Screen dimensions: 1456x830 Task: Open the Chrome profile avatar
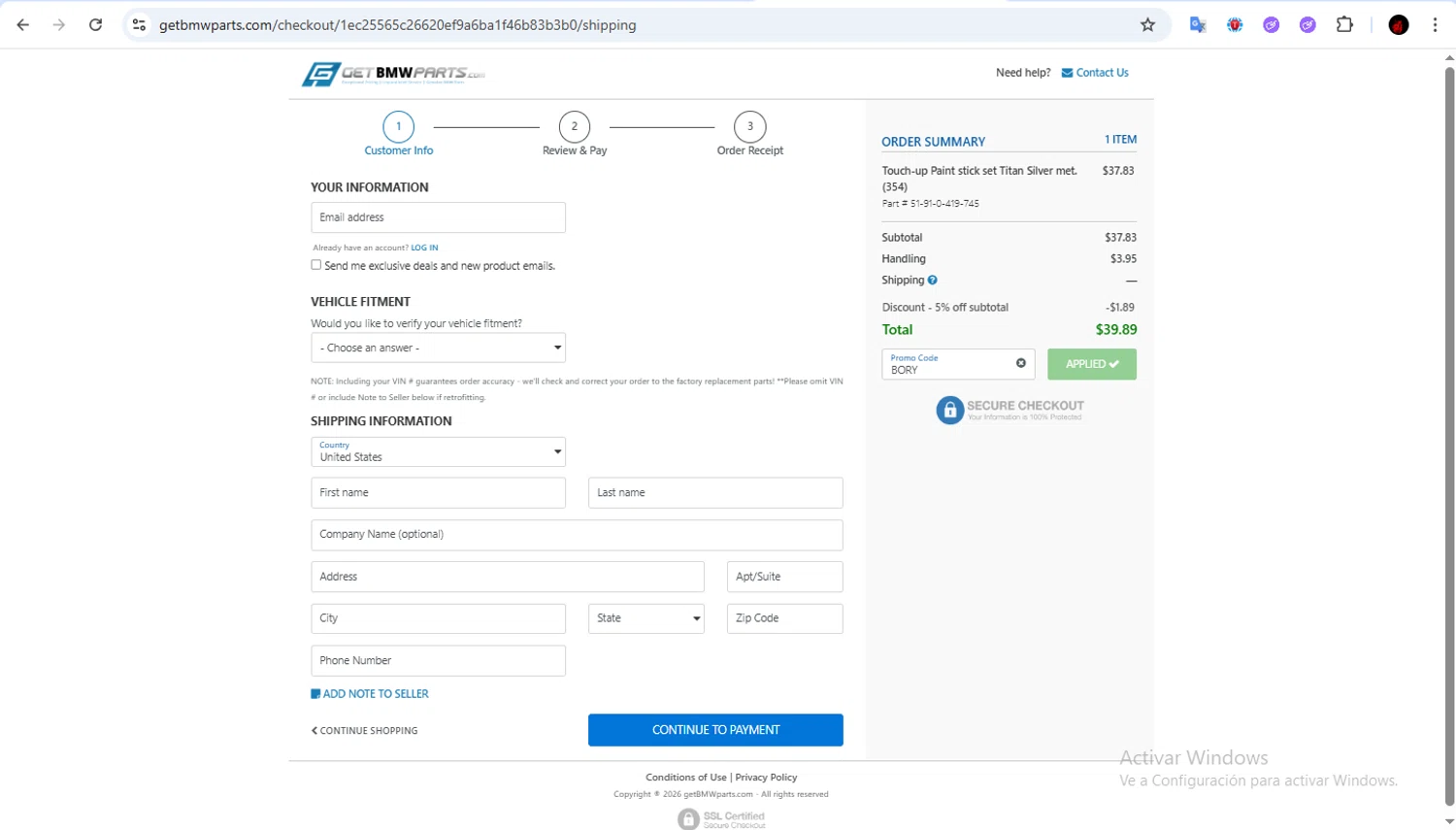click(1399, 25)
